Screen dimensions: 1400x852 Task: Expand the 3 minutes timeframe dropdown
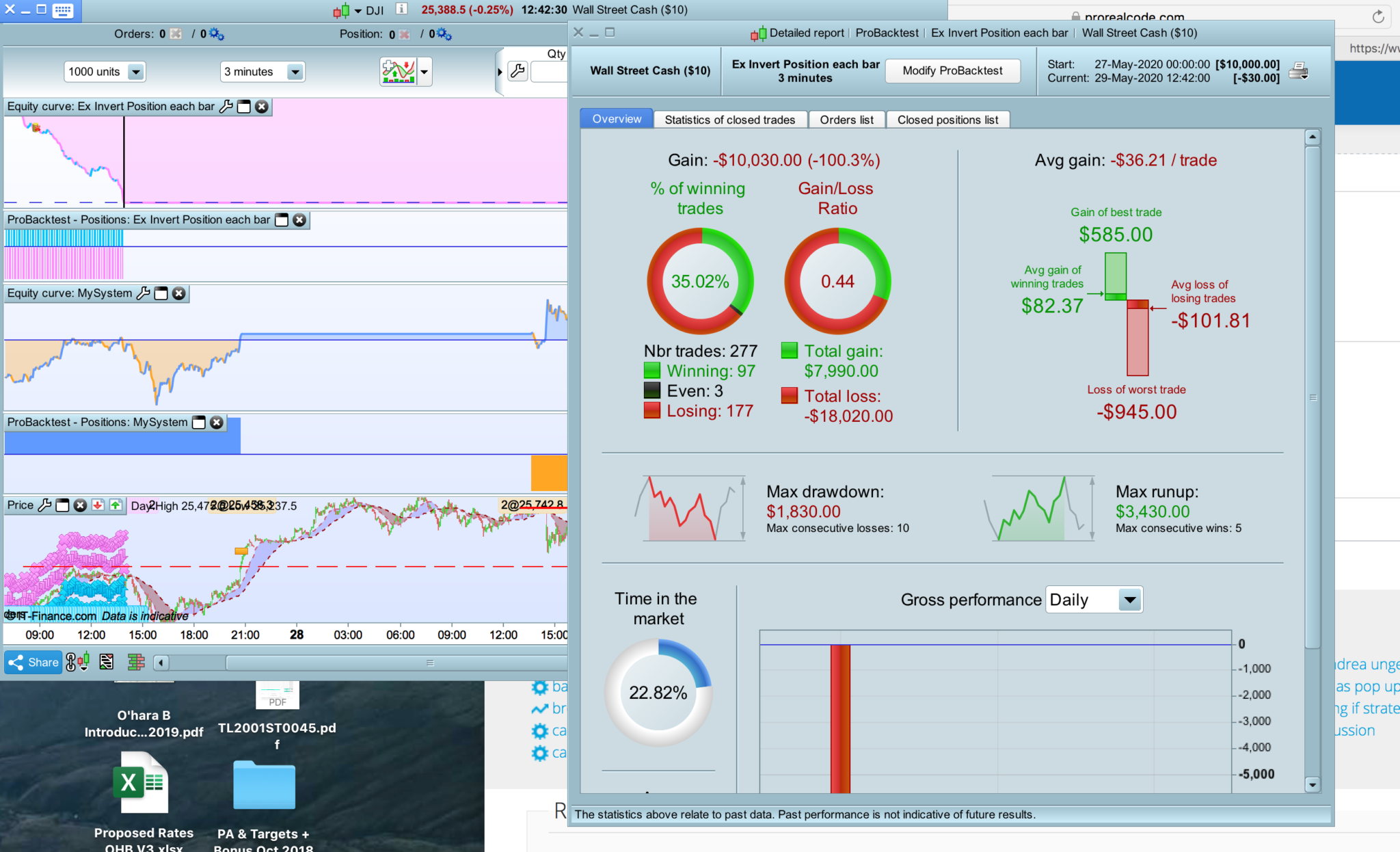click(x=295, y=72)
